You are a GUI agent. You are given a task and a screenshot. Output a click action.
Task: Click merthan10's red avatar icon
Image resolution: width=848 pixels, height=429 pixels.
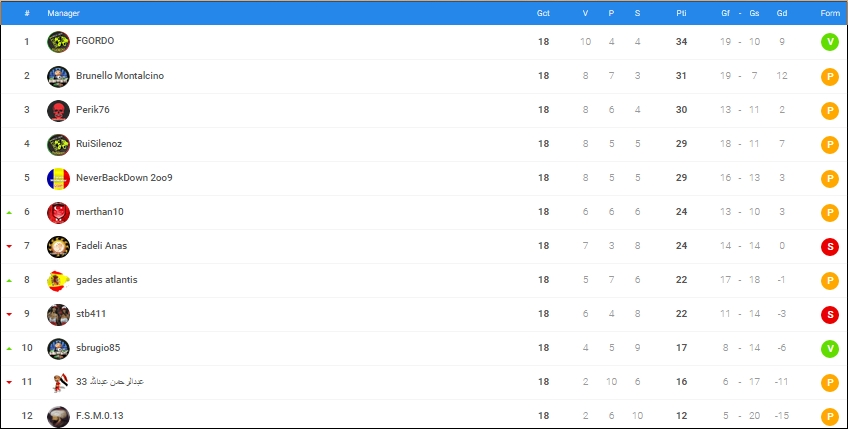pos(58,212)
